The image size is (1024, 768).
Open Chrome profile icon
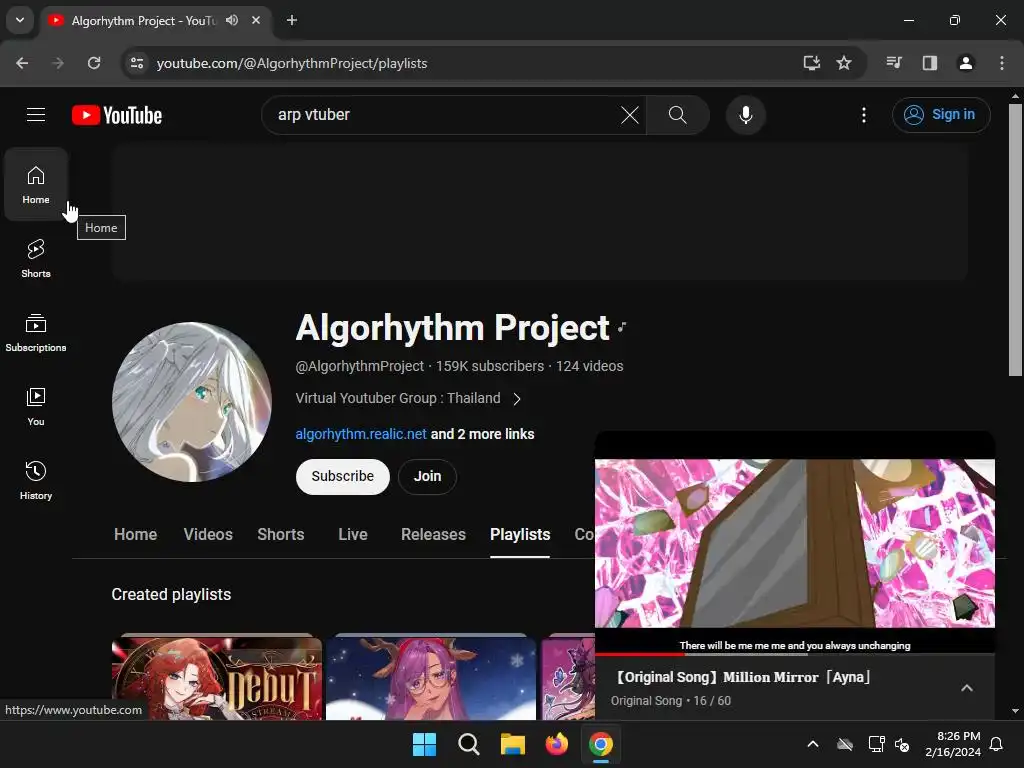click(965, 63)
